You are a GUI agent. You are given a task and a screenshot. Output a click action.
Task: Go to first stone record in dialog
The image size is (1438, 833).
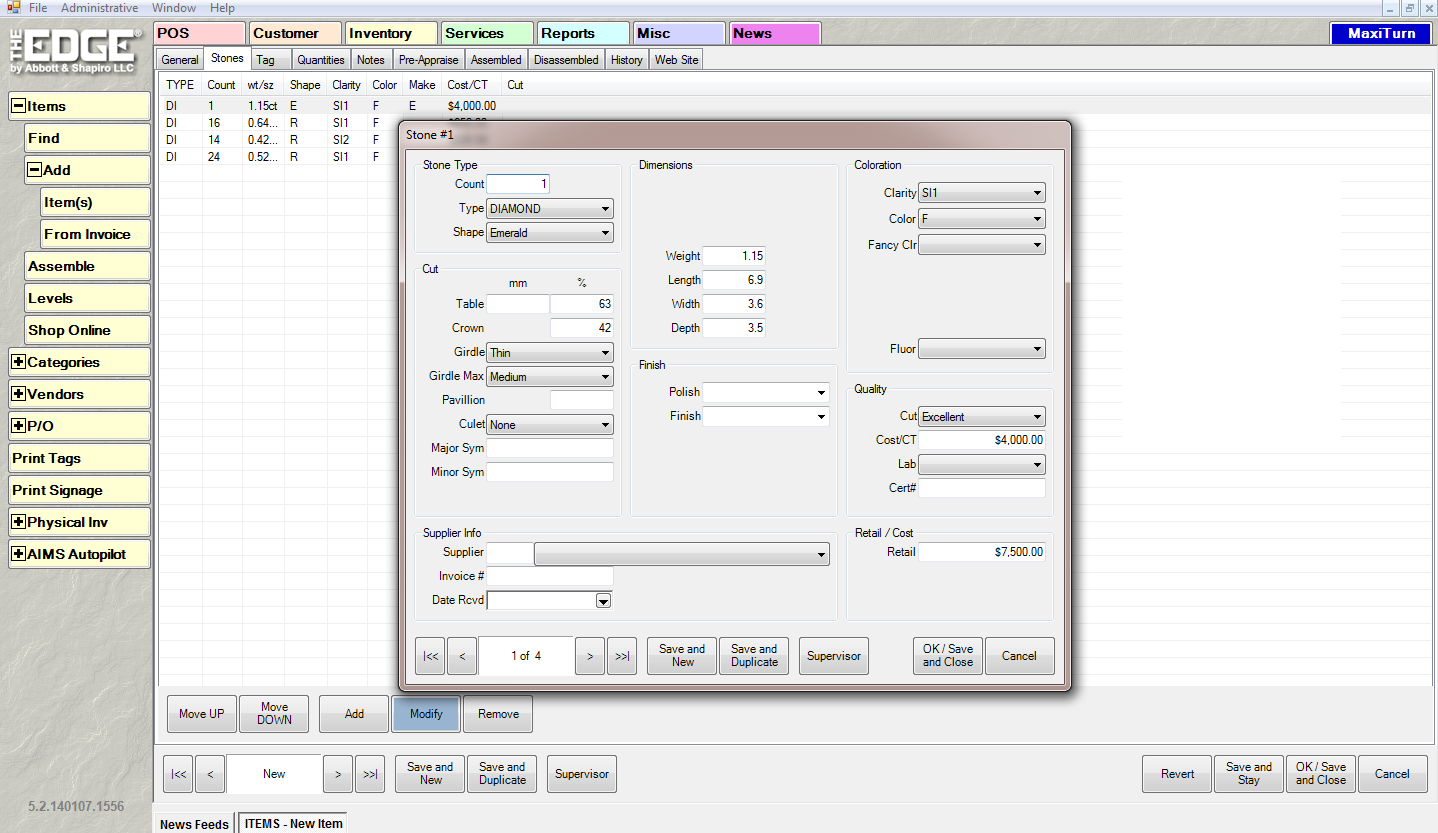pyautogui.click(x=430, y=656)
